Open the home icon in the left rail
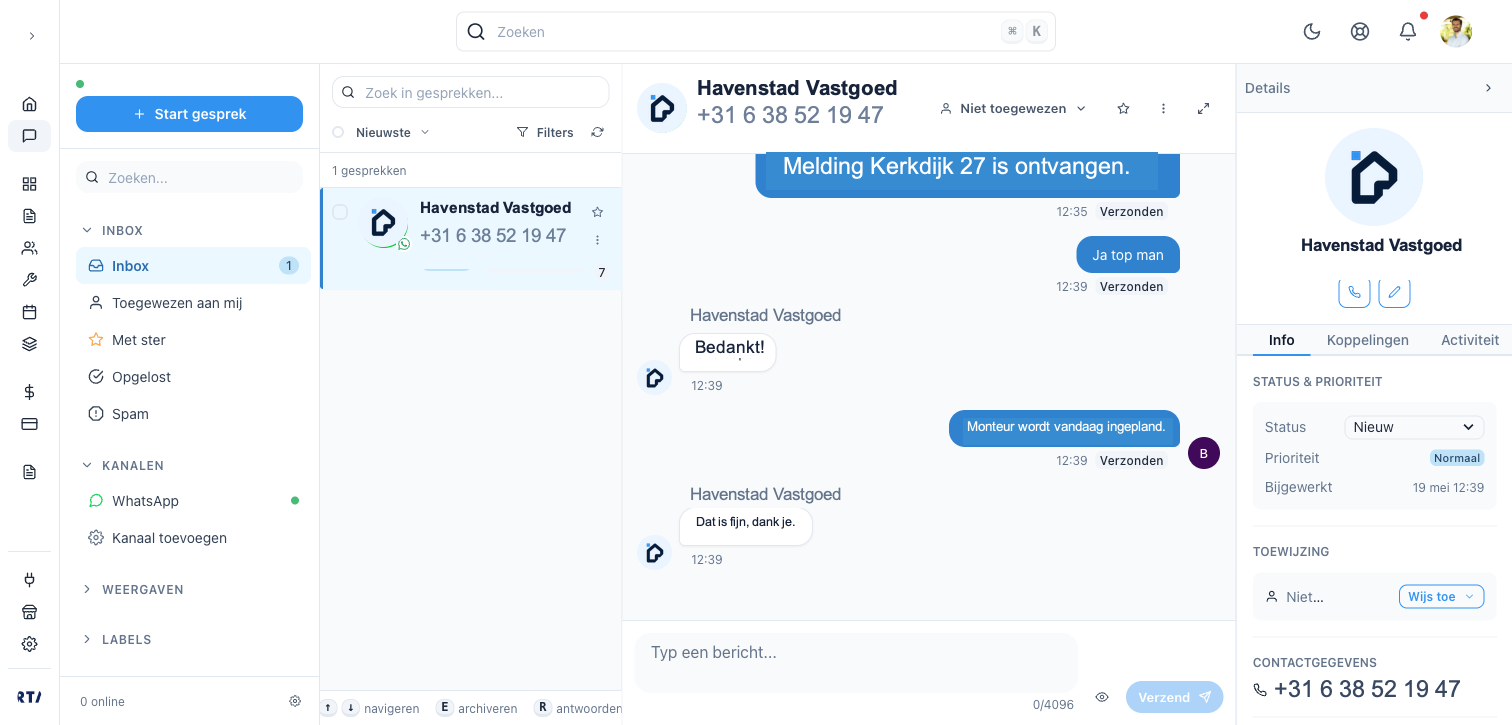1512x725 pixels. (29, 104)
